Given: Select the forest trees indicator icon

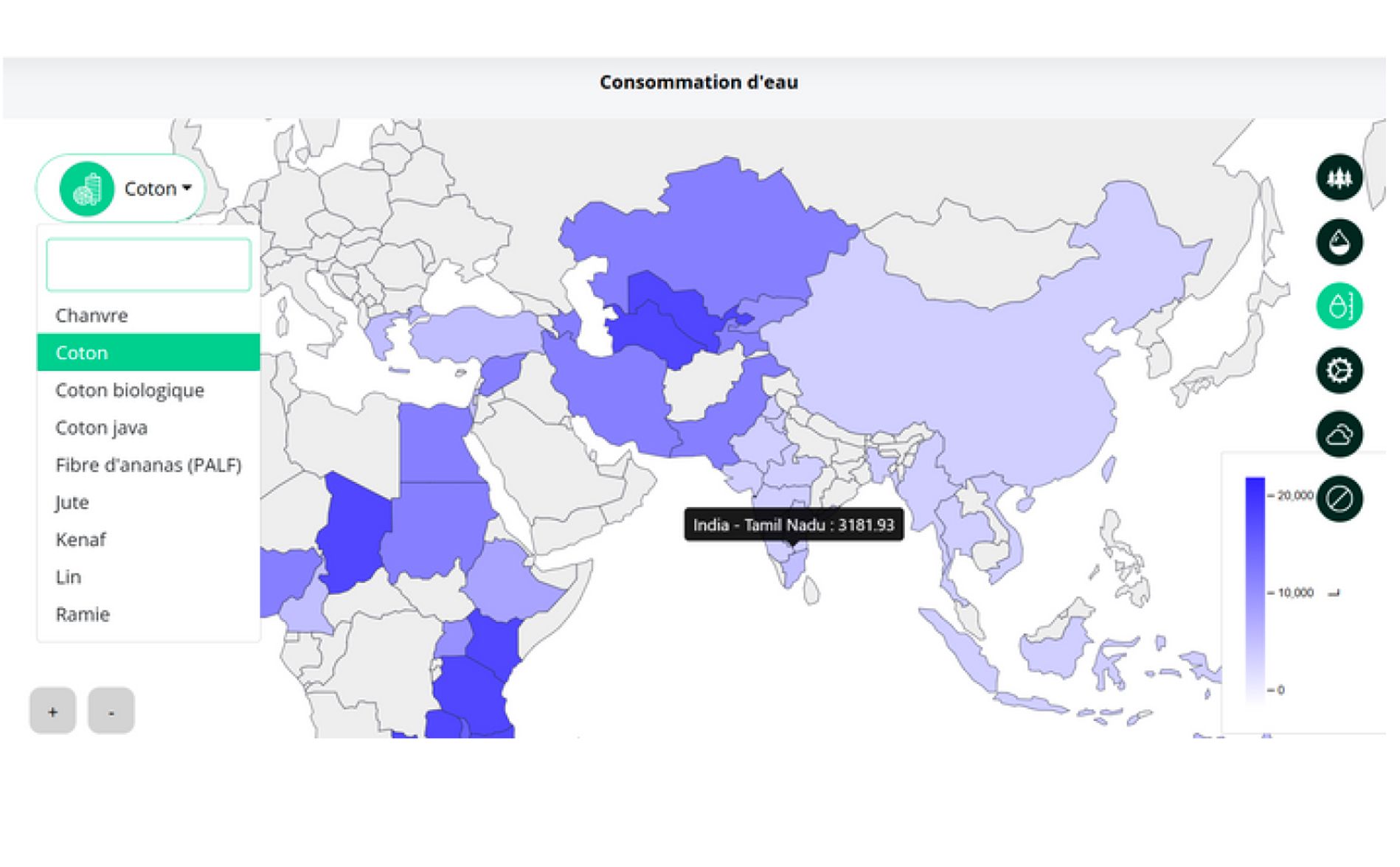Looking at the screenshot, I should [x=1339, y=178].
